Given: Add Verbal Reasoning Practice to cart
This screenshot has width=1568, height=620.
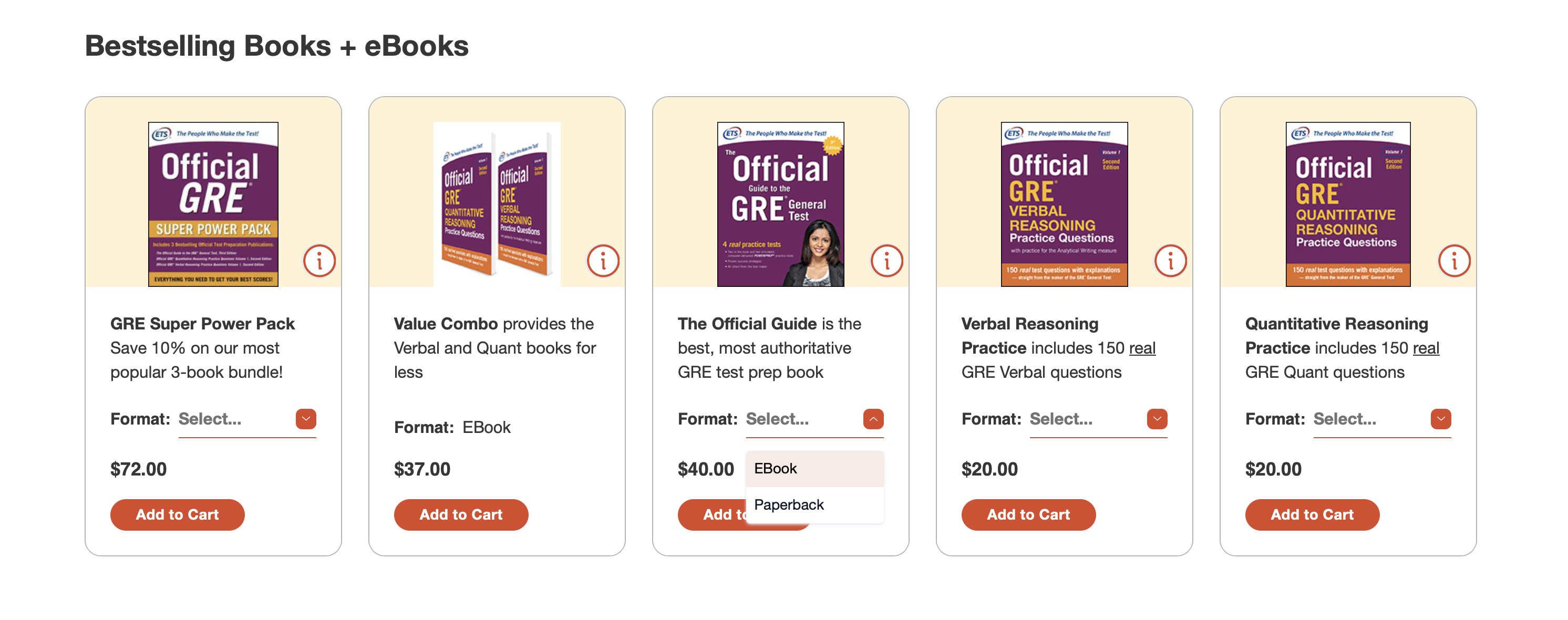Looking at the screenshot, I should [x=1028, y=515].
